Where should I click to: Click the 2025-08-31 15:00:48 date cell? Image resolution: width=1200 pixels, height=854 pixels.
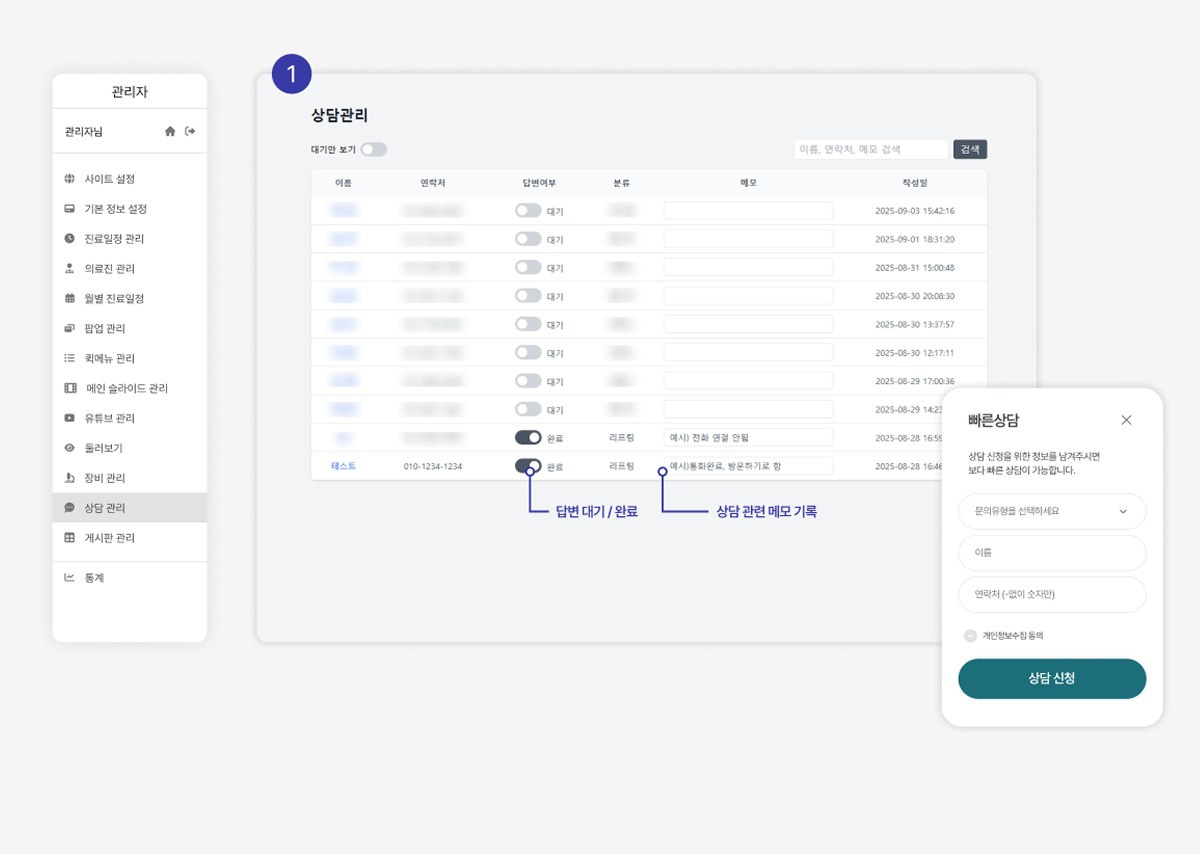[914, 268]
